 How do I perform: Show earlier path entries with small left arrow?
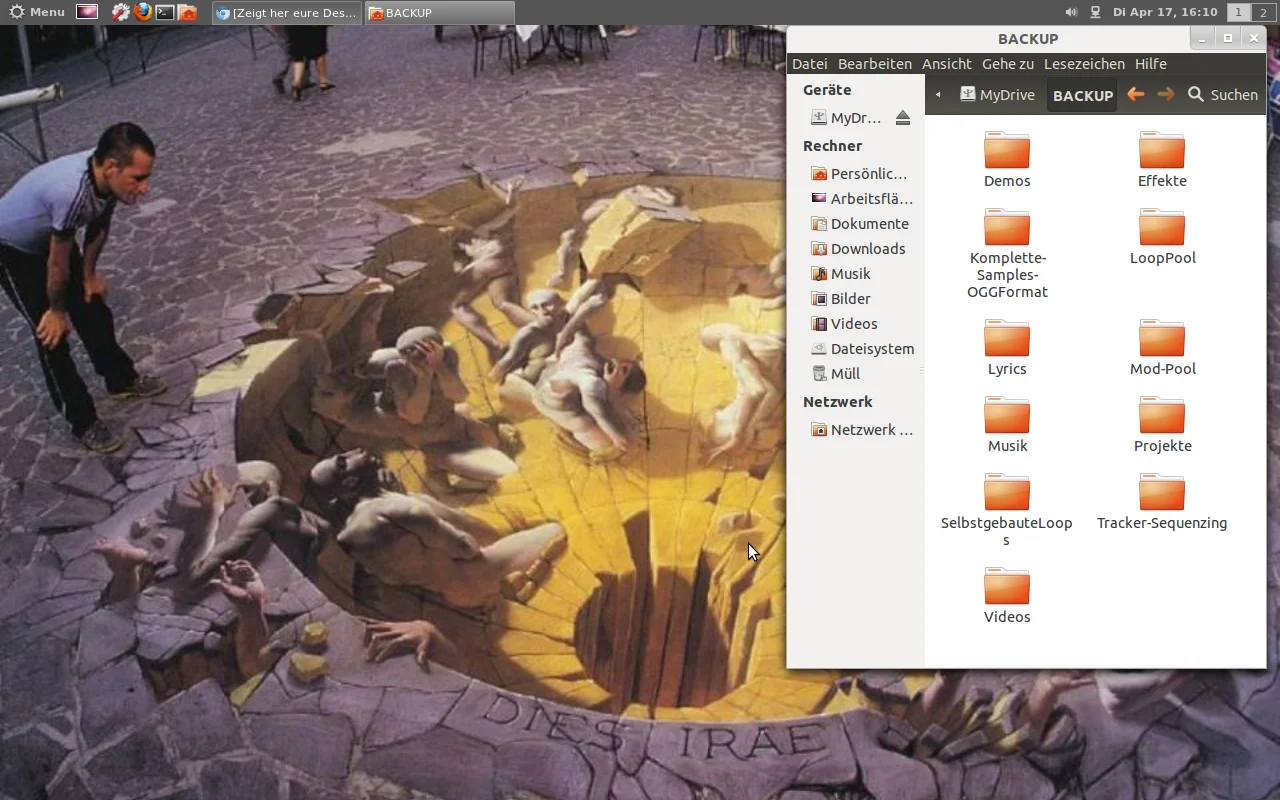pyautogui.click(x=938, y=94)
